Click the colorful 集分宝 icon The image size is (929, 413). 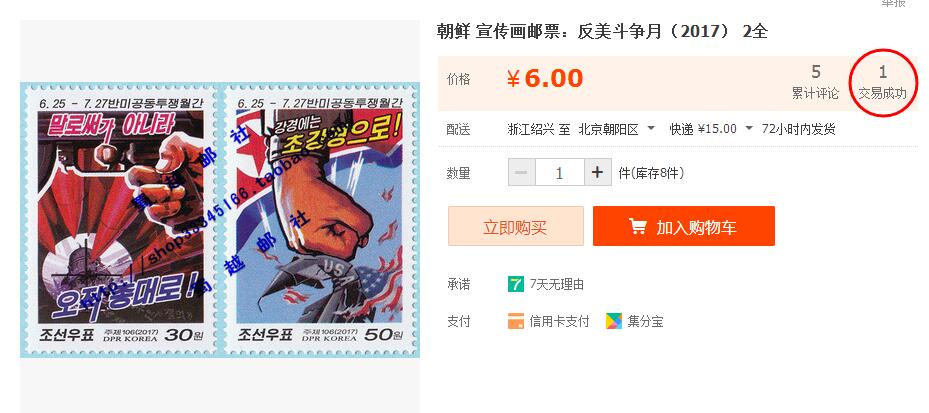click(x=614, y=321)
